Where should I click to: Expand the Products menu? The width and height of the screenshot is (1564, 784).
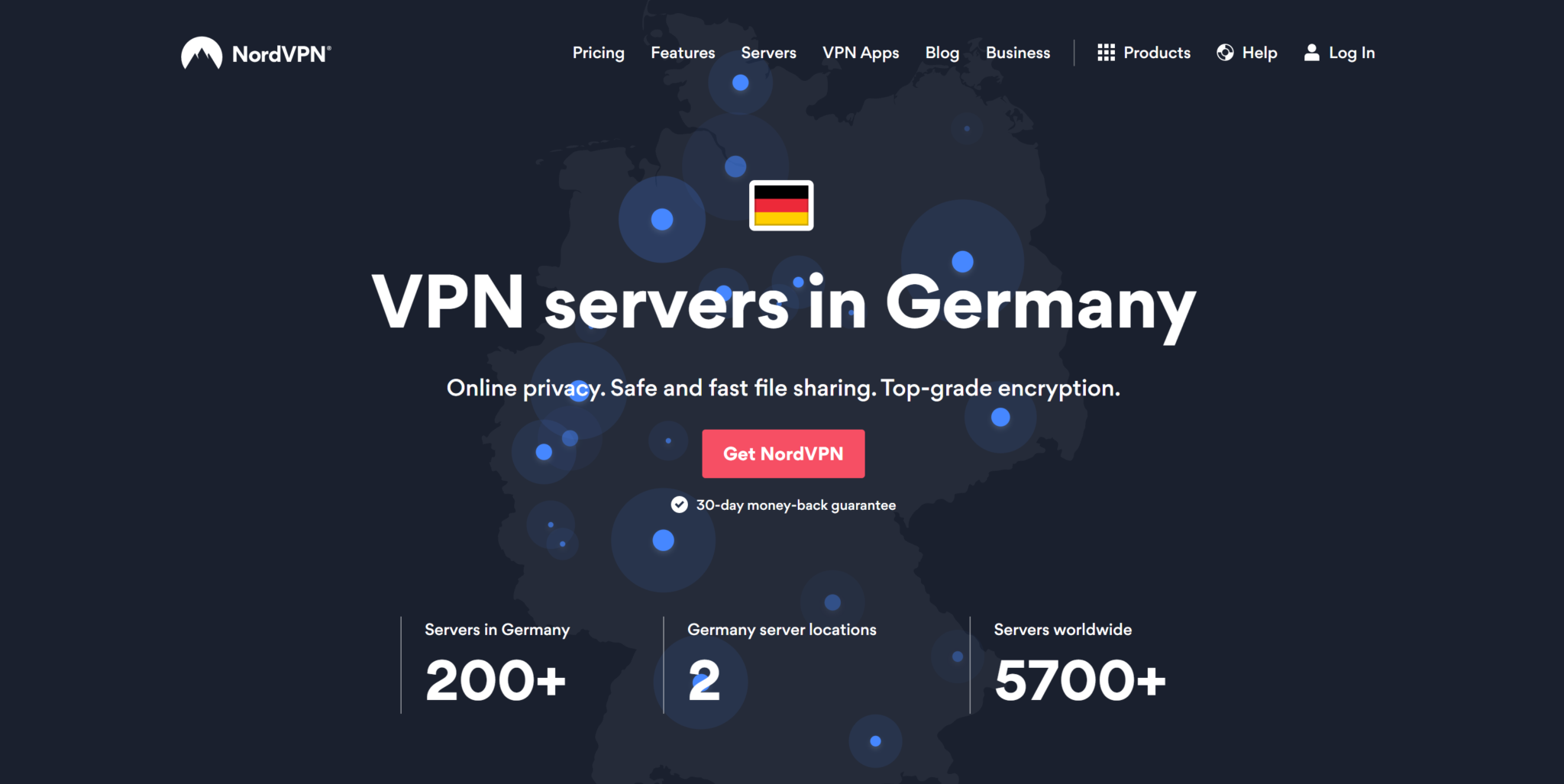(x=1144, y=53)
